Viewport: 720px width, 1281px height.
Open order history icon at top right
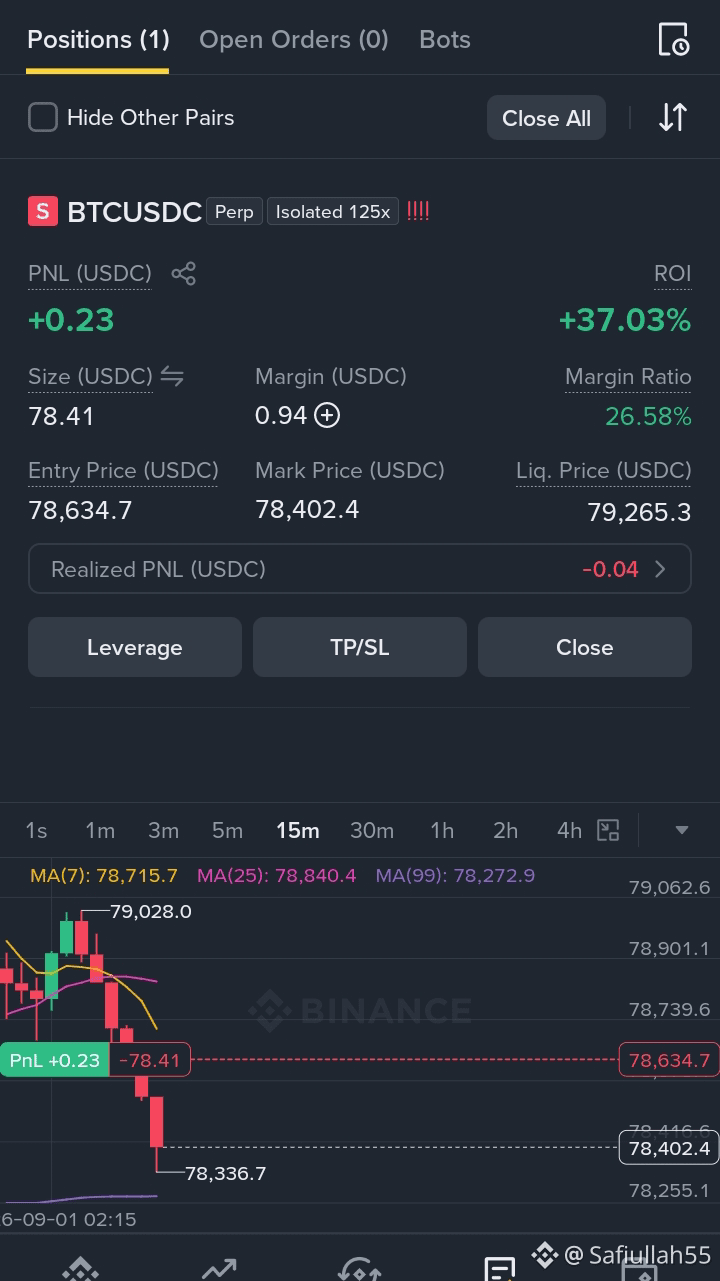pos(673,40)
